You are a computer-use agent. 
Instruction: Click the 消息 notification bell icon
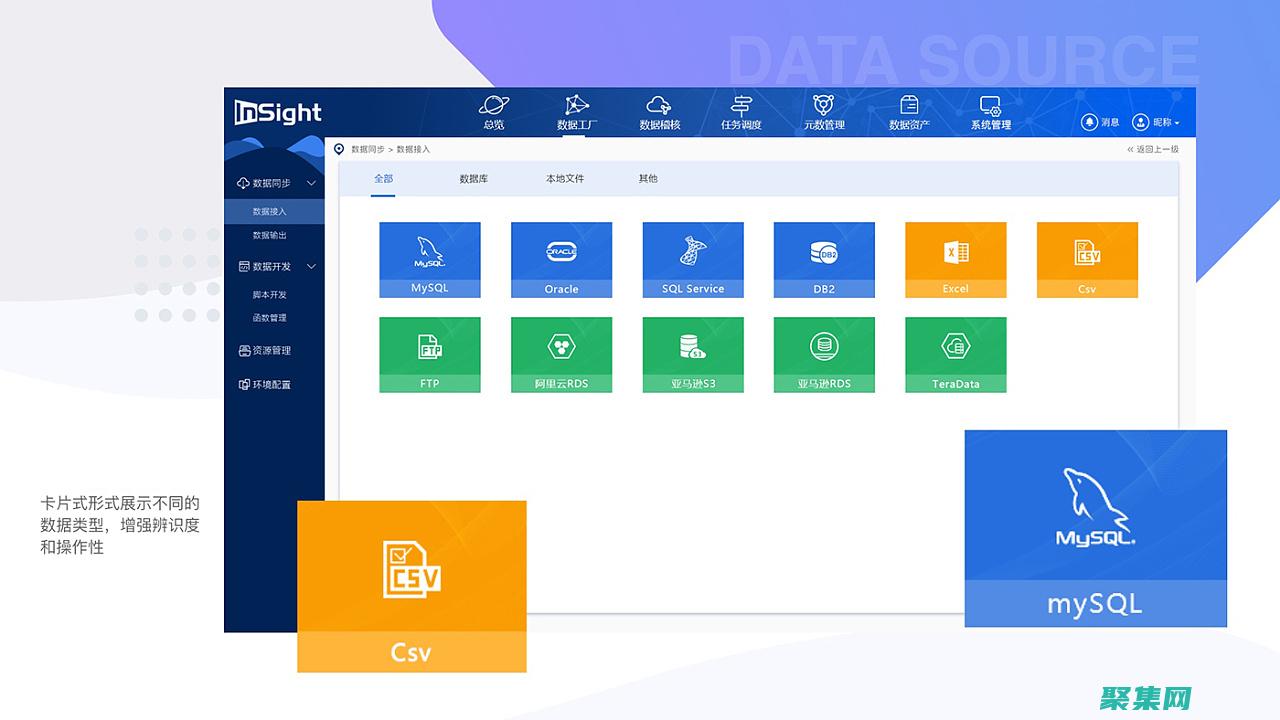pos(1090,122)
